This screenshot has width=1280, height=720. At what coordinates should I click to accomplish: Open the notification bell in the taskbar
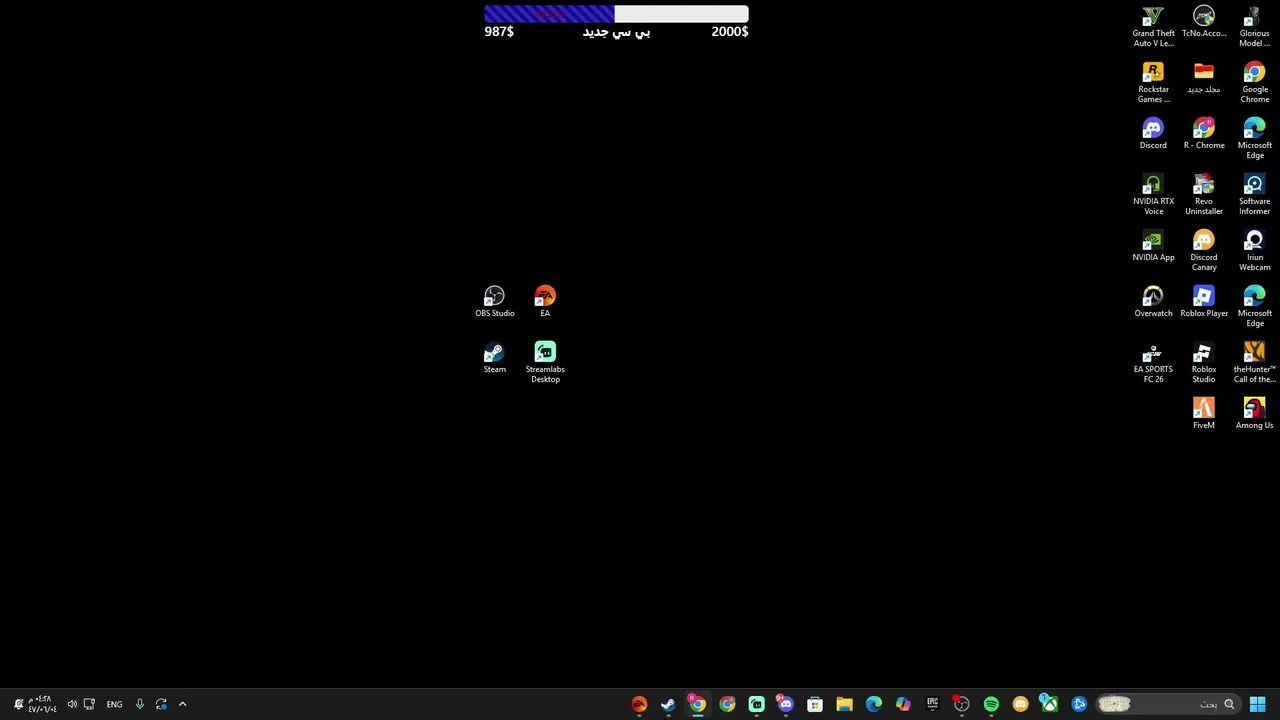tap(18, 704)
